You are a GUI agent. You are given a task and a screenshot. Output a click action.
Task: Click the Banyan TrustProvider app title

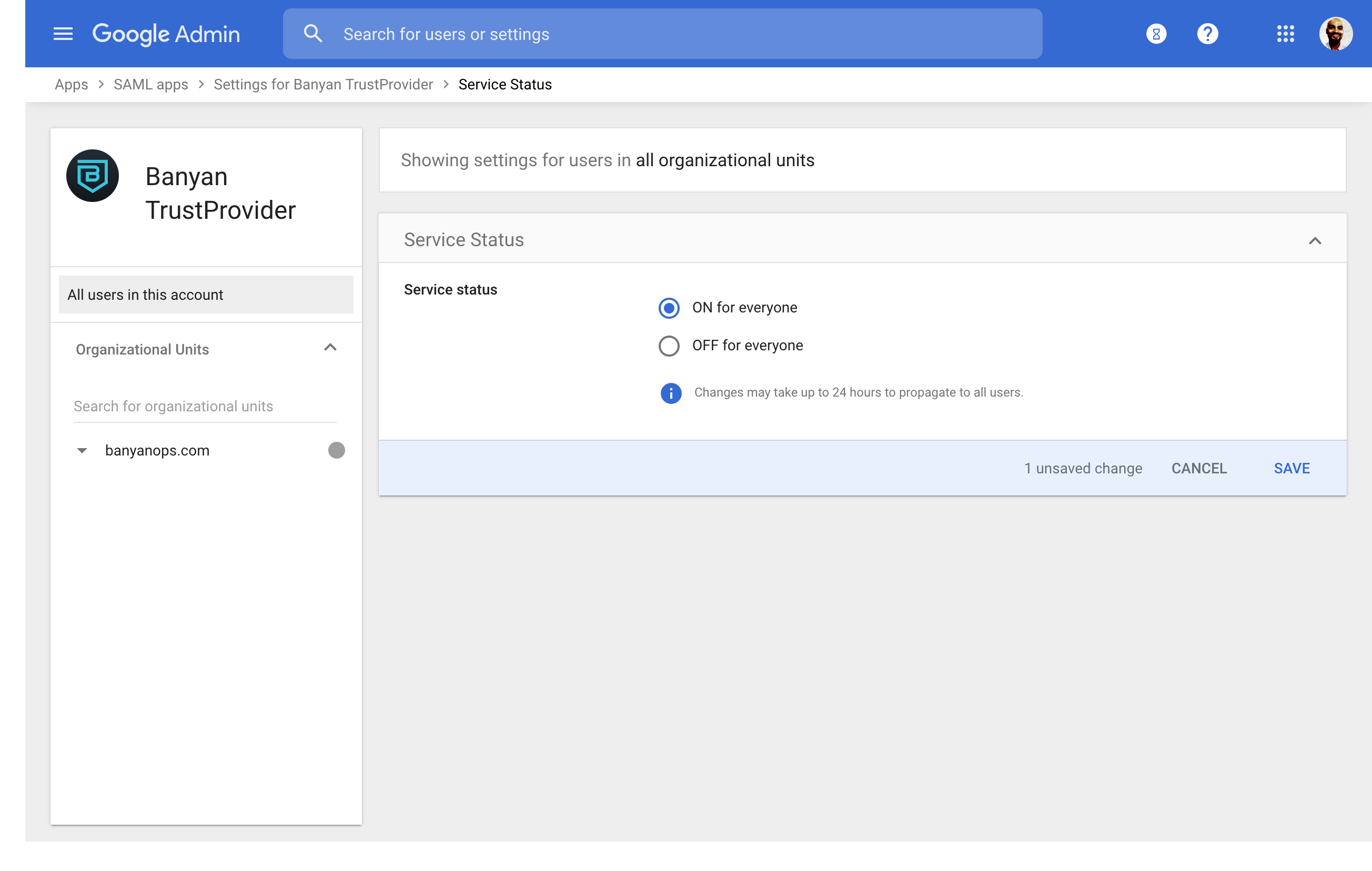(x=220, y=194)
